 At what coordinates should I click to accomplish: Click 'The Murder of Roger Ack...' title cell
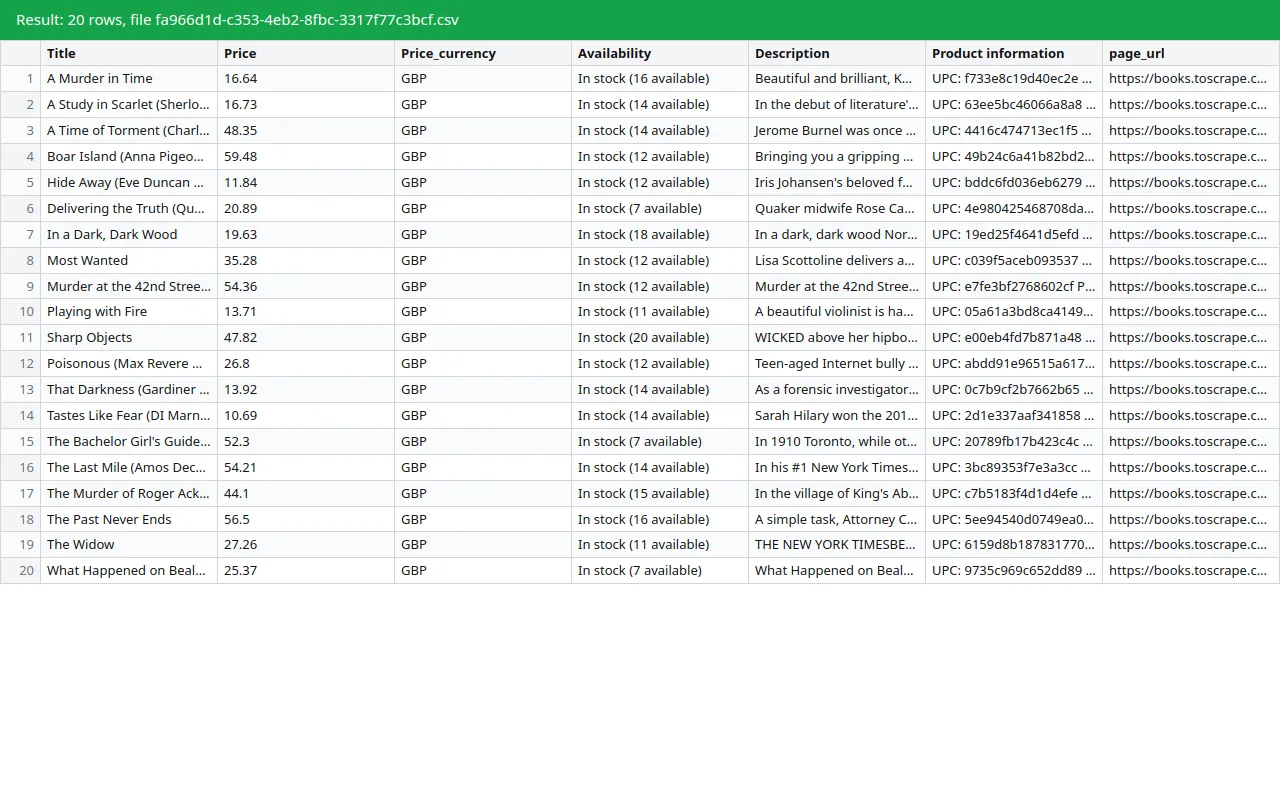click(x=129, y=494)
